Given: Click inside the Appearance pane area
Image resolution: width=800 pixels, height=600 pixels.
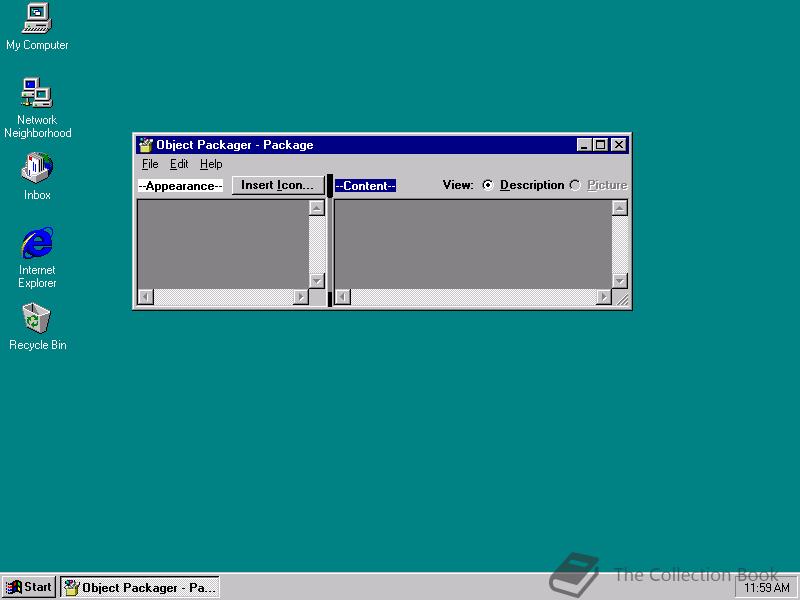Looking at the screenshot, I should [223, 244].
